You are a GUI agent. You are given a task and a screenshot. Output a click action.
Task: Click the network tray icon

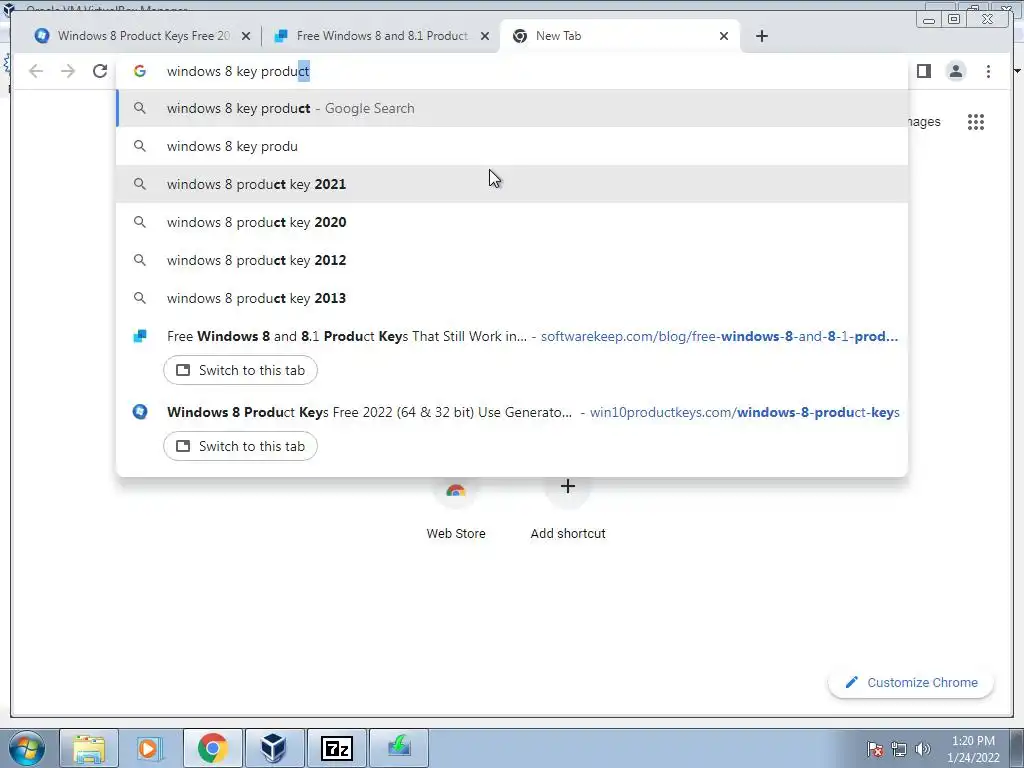coord(899,750)
